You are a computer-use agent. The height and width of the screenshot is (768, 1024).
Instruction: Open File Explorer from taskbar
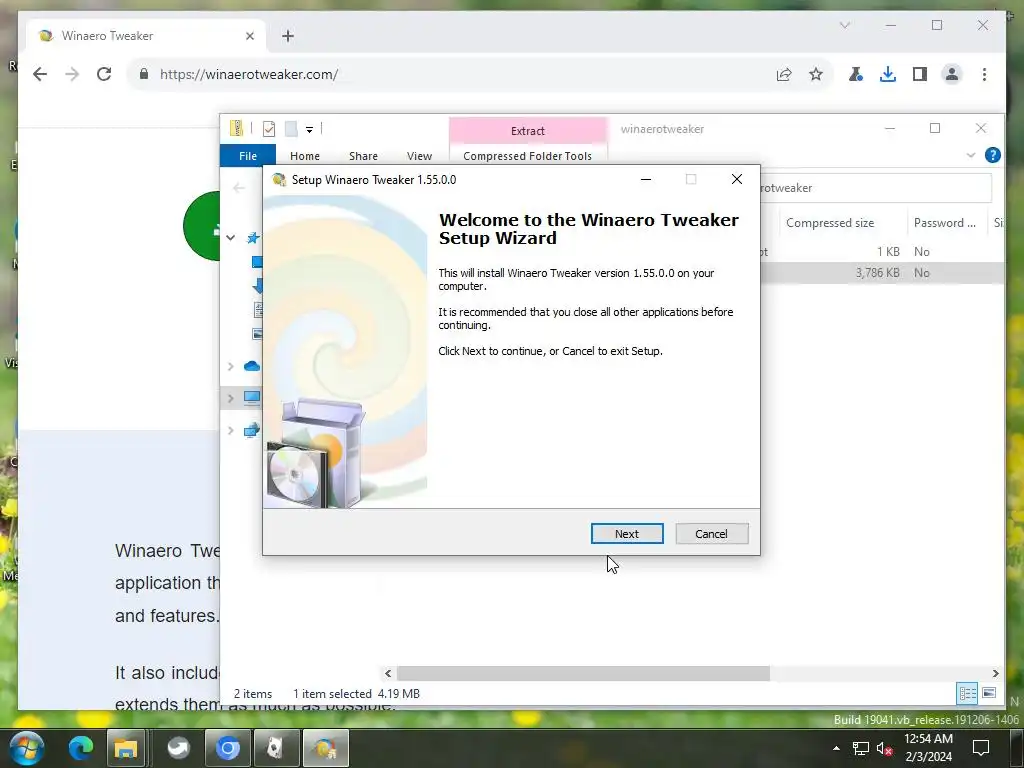click(x=126, y=748)
